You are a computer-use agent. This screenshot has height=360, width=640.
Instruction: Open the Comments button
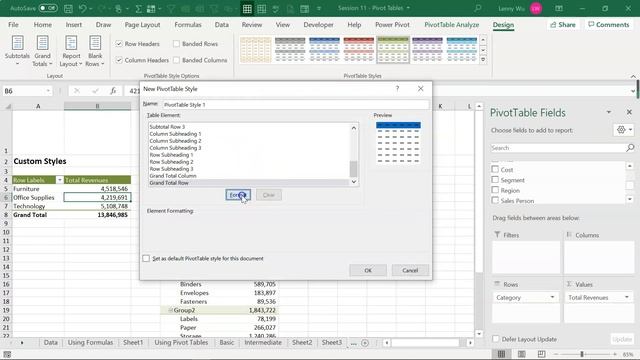point(608,25)
